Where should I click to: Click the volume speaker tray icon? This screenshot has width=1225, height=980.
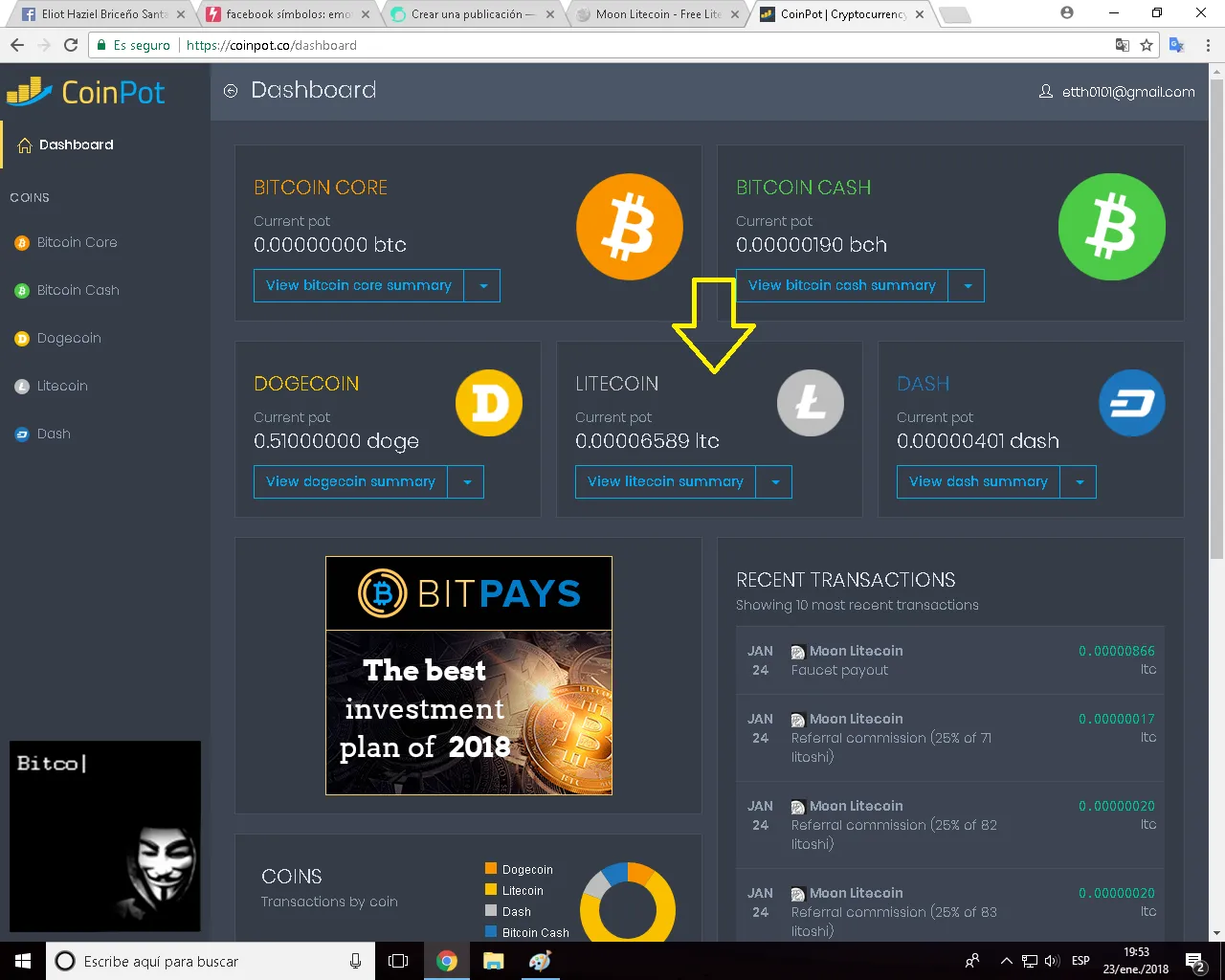(x=1052, y=961)
